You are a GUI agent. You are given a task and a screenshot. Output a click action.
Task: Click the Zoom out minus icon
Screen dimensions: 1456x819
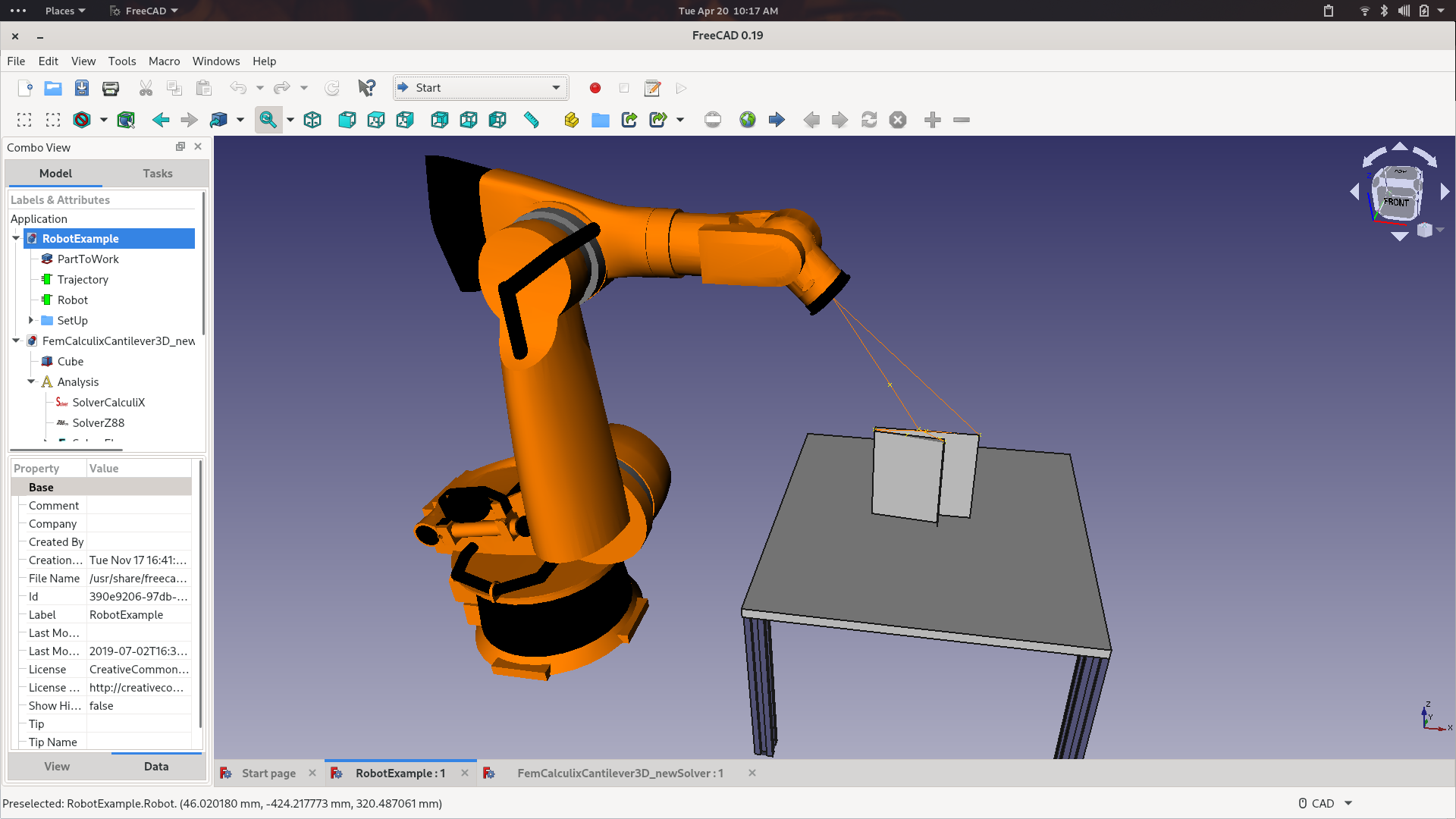coord(962,120)
